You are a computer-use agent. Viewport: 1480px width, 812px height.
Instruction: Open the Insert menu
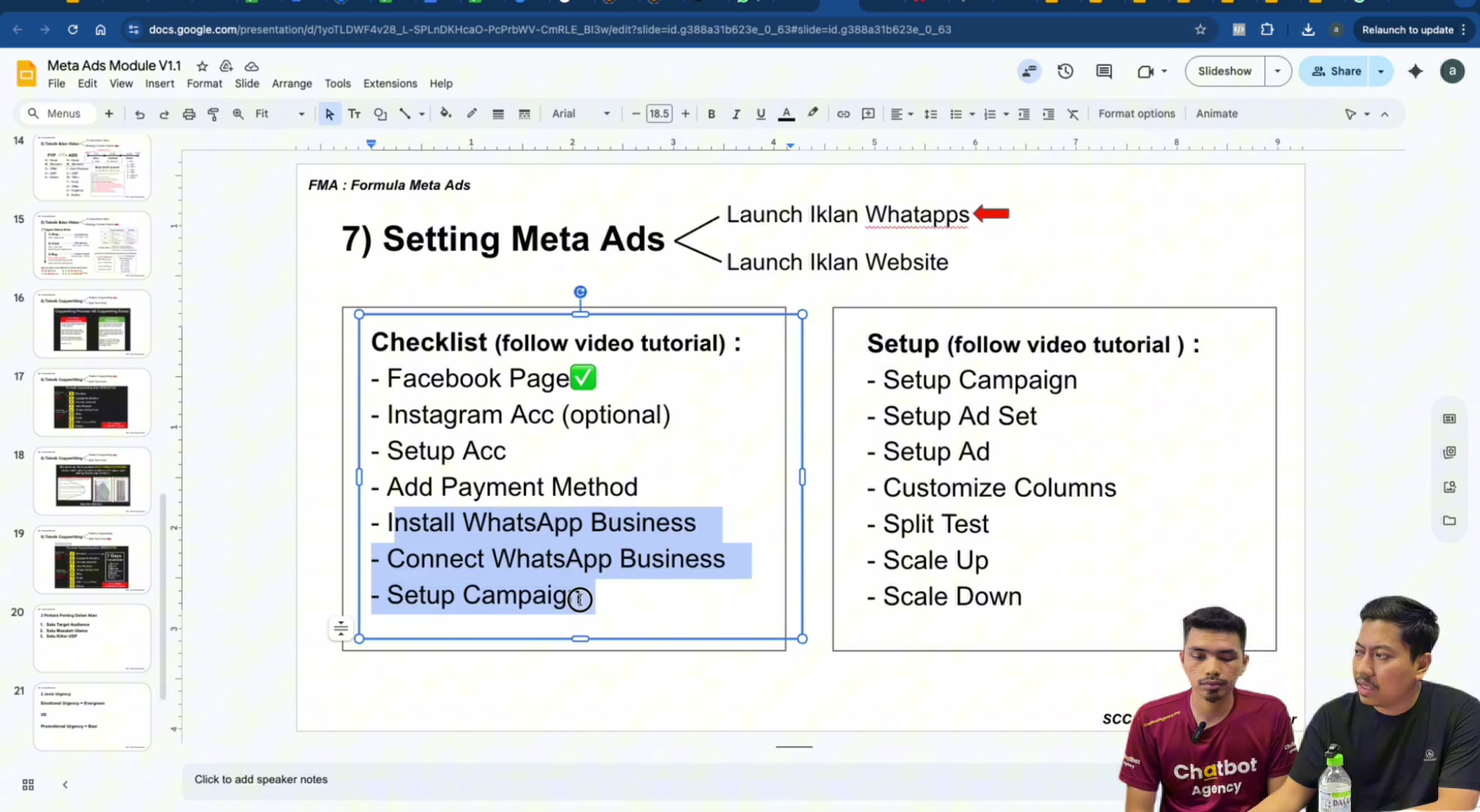159,83
